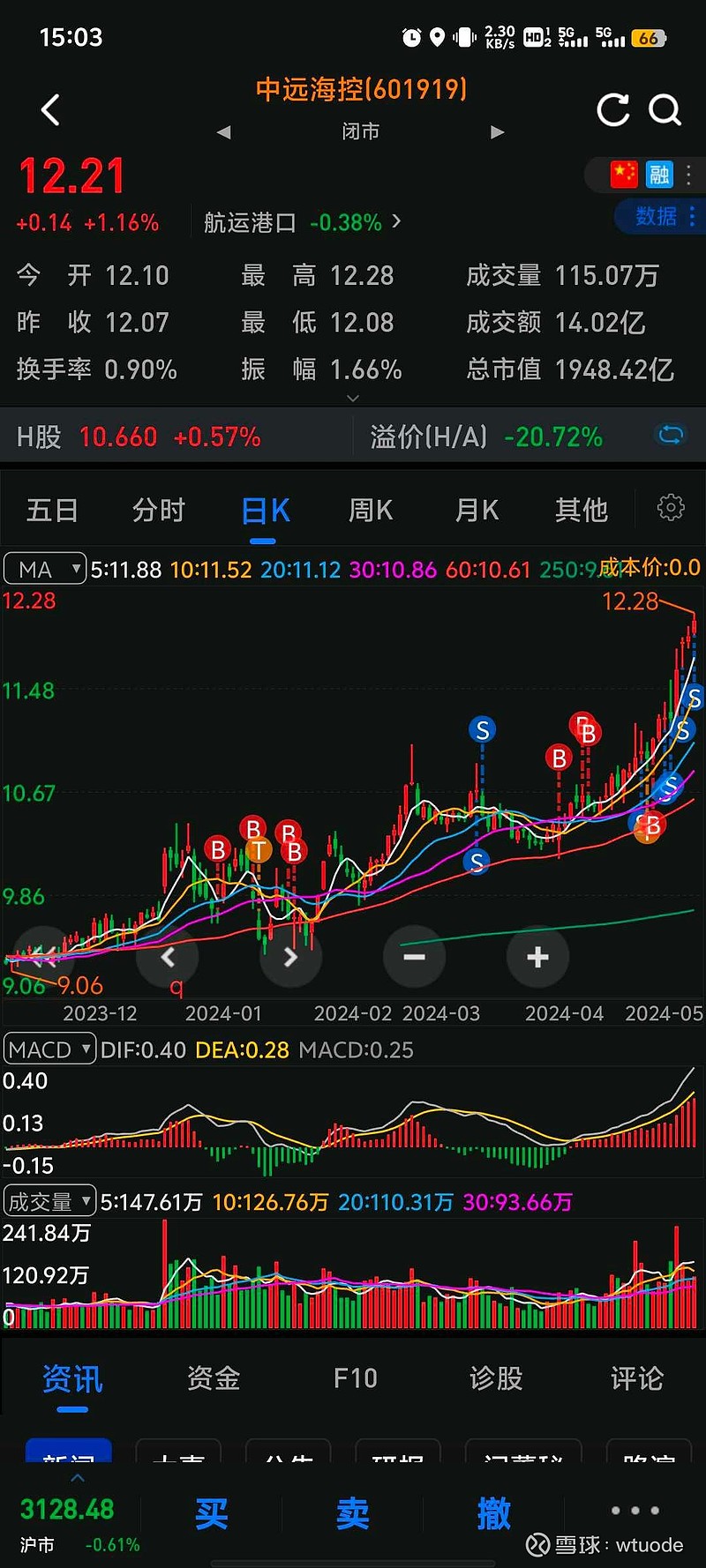The image size is (706, 1568).
Task: Open the F10 bottom tab
Action: pyautogui.click(x=355, y=1378)
